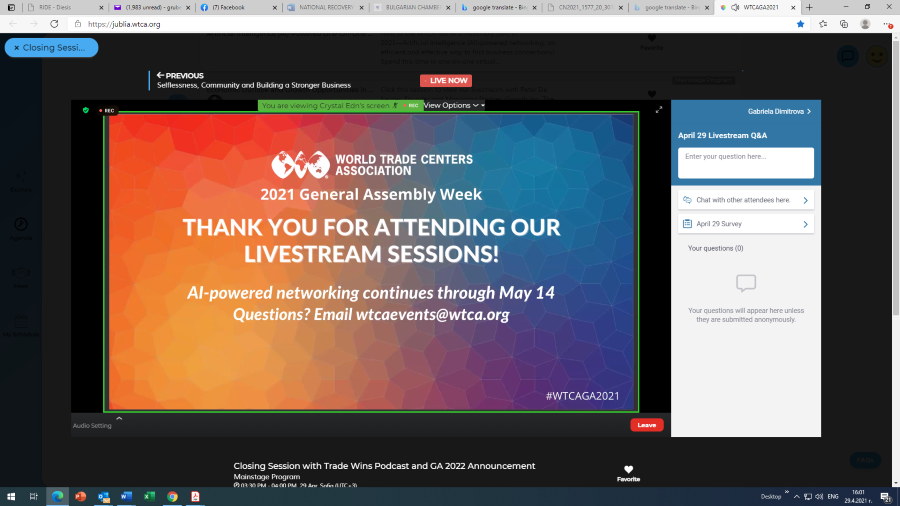Open the Agenda sidebar icon

(21, 228)
